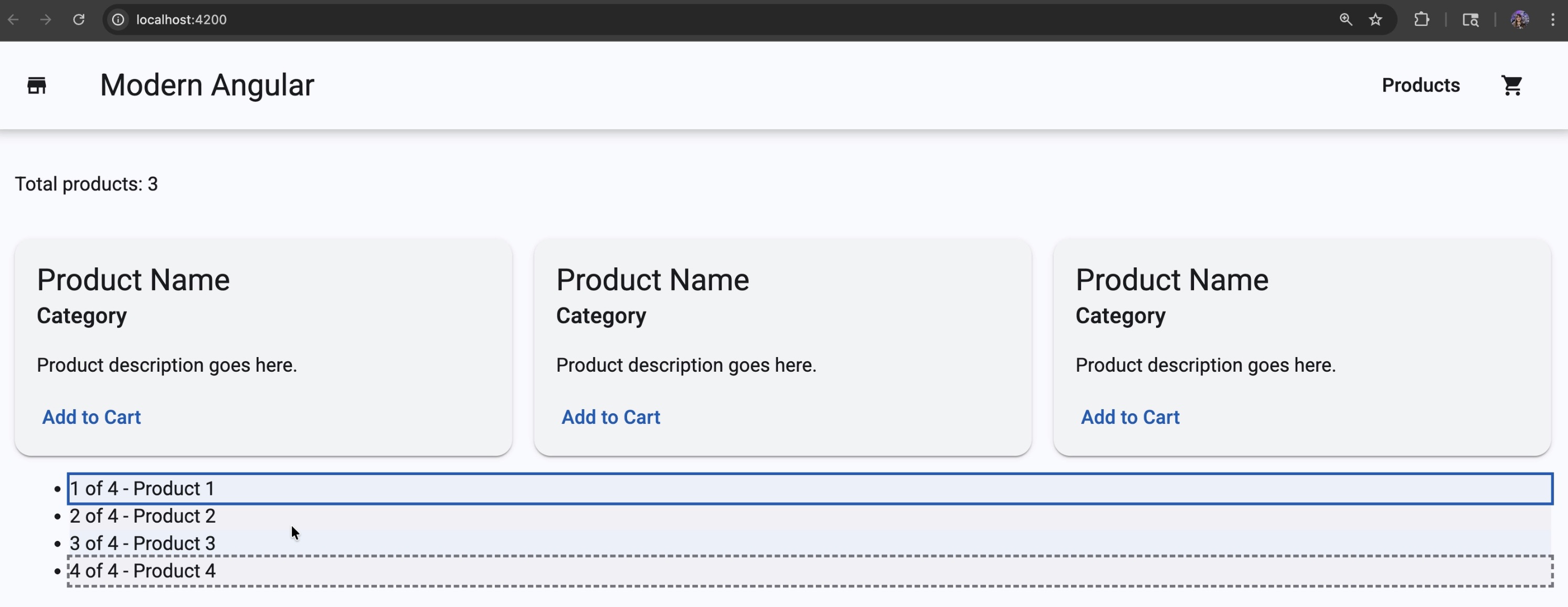The width and height of the screenshot is (1568, 607).
Task: Click Add to Cart on the third card
Action: point(1130,417)
